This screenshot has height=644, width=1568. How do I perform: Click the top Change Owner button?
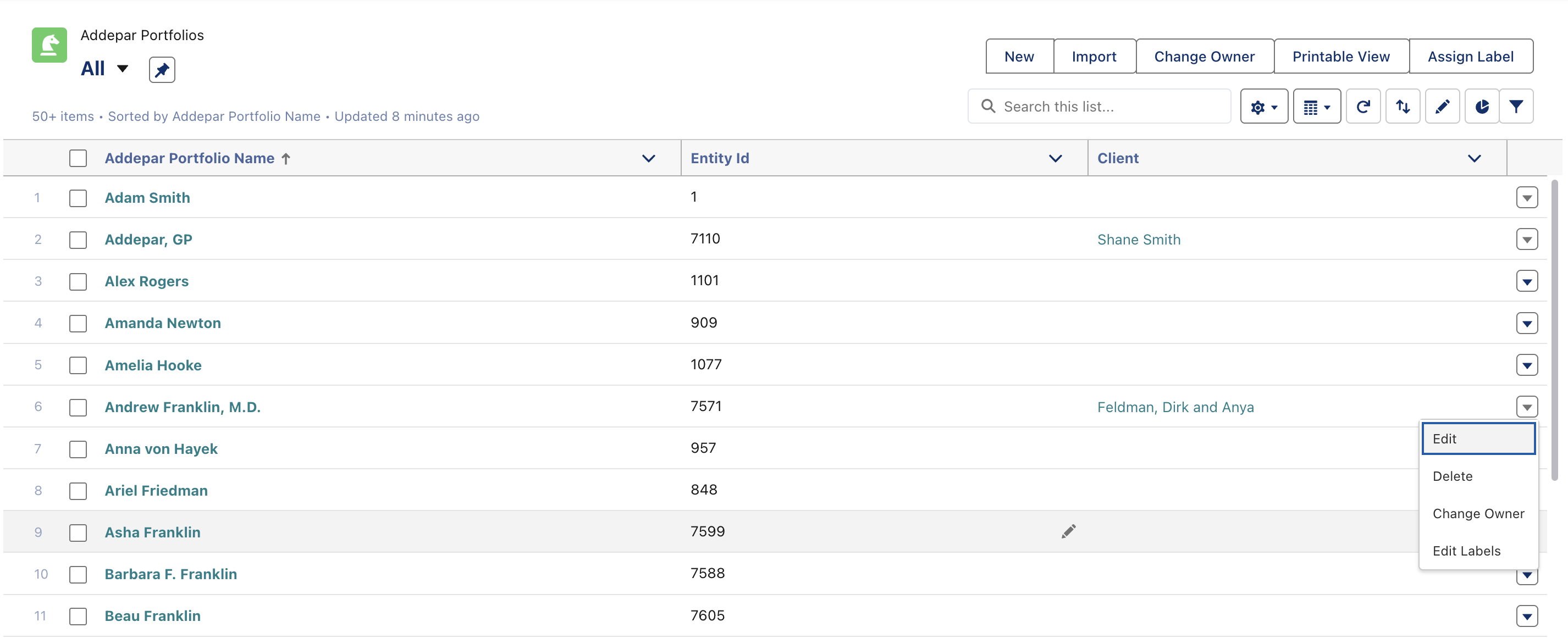1205,57
